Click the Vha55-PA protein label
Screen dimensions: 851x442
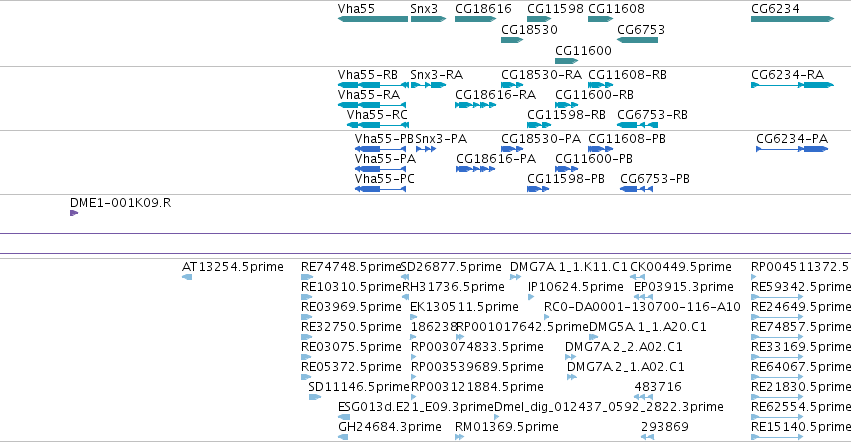385,159
